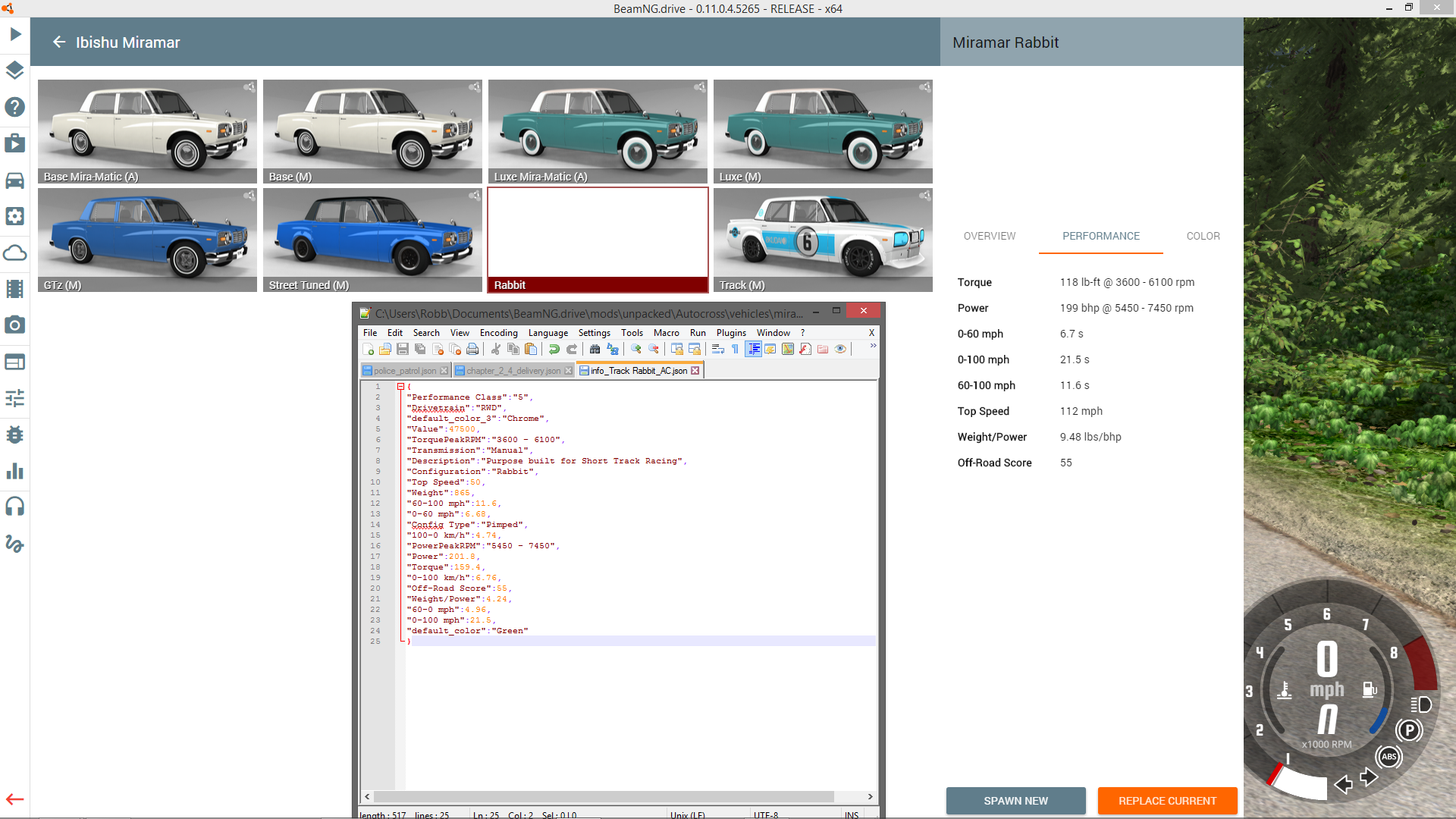
Task: Toggle Show Indent Guide in Notepad++ toolbar
Action: point(753,349)
